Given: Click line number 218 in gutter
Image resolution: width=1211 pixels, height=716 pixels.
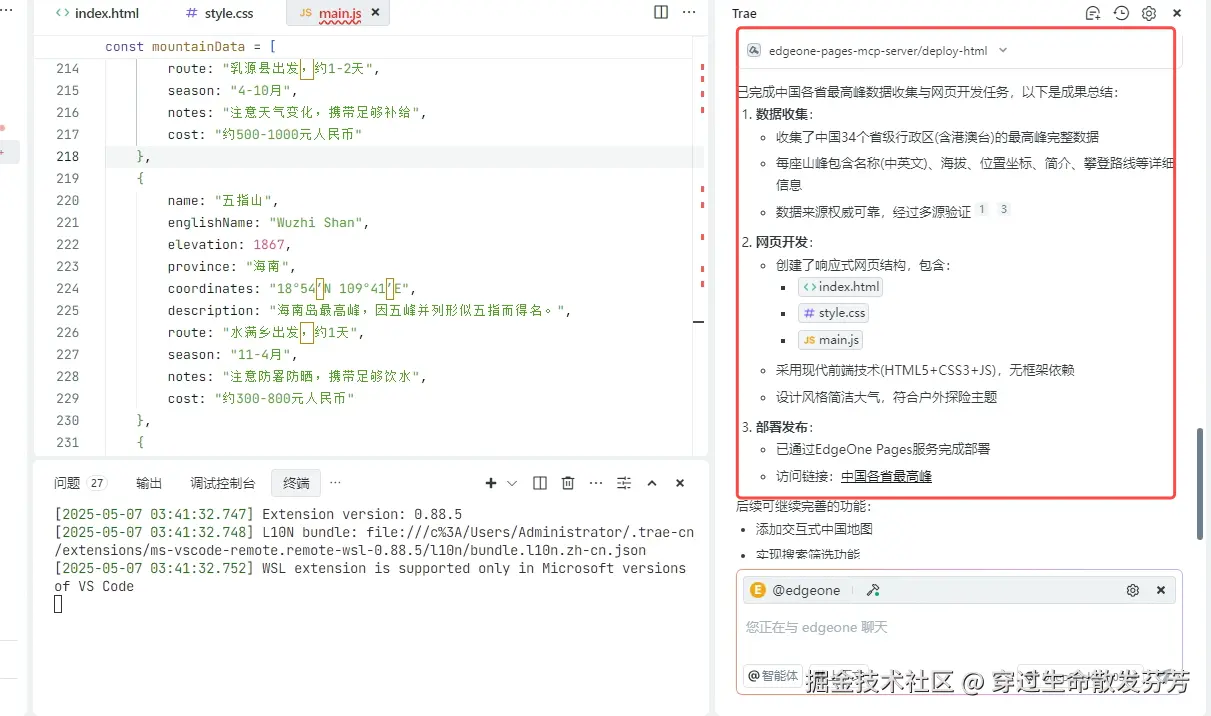Looking at the screenshot, I should tap(68, 157).
